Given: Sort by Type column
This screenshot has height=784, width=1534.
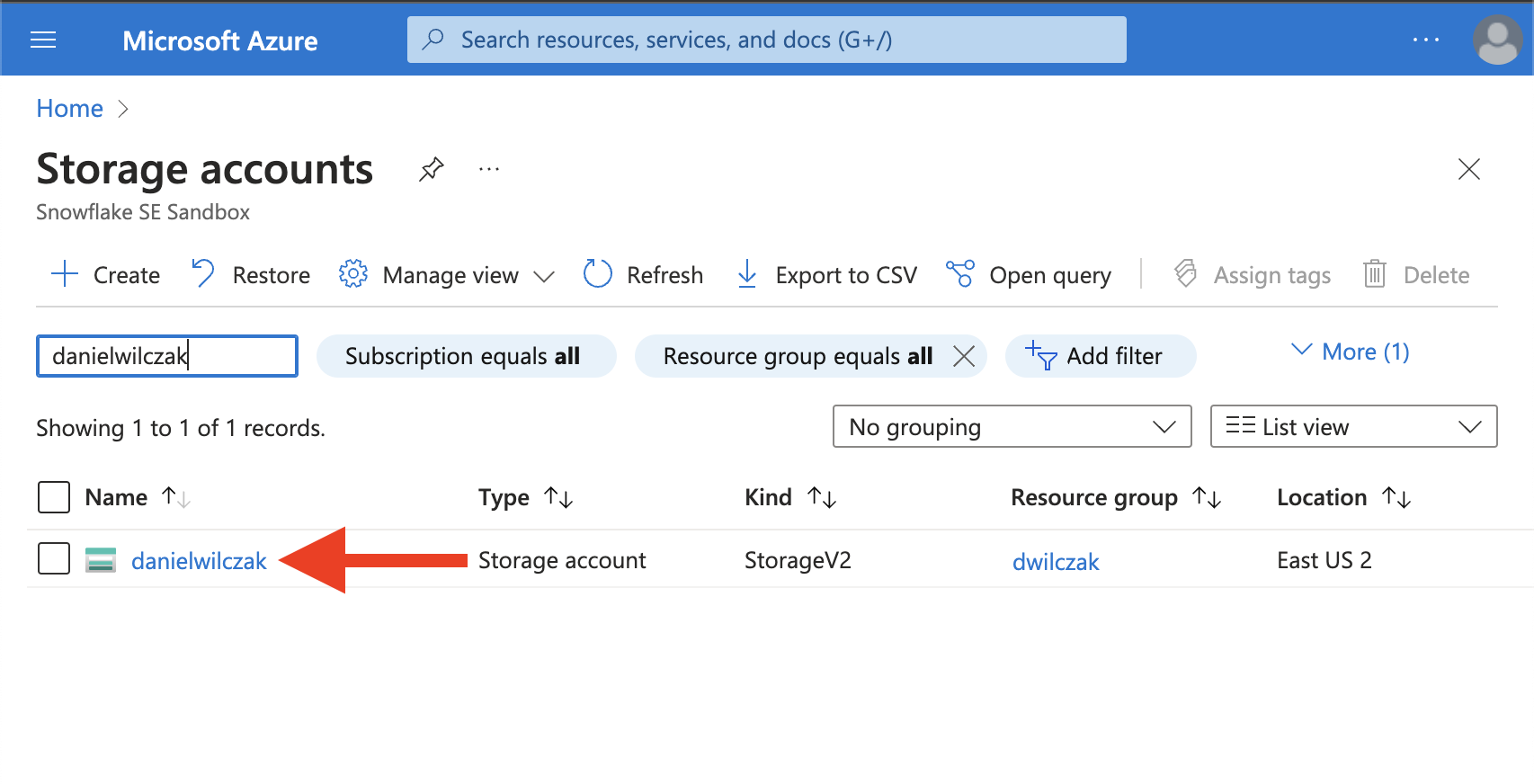Looking at the screenshot, I should (x=526, y=497).
